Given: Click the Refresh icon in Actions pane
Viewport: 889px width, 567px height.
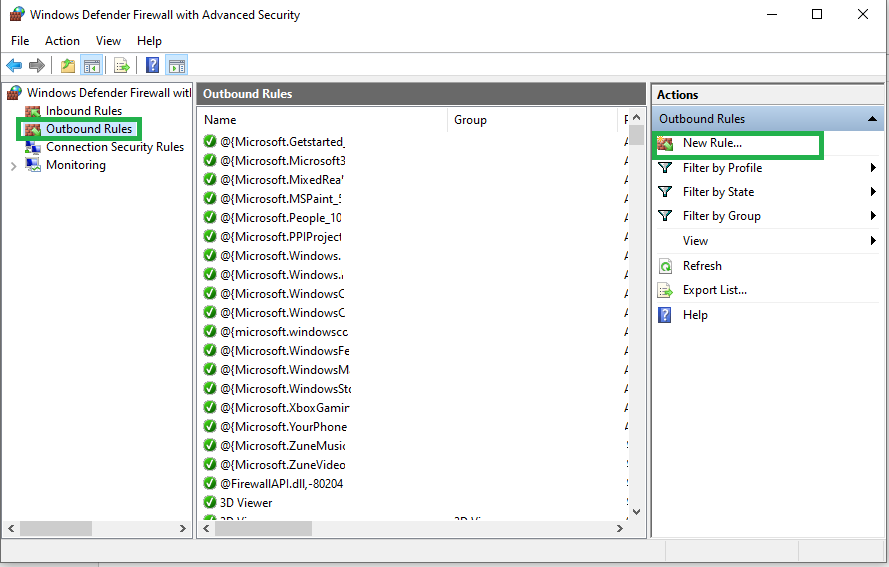Looking at the screenshot, I should (x=665, y=266).
